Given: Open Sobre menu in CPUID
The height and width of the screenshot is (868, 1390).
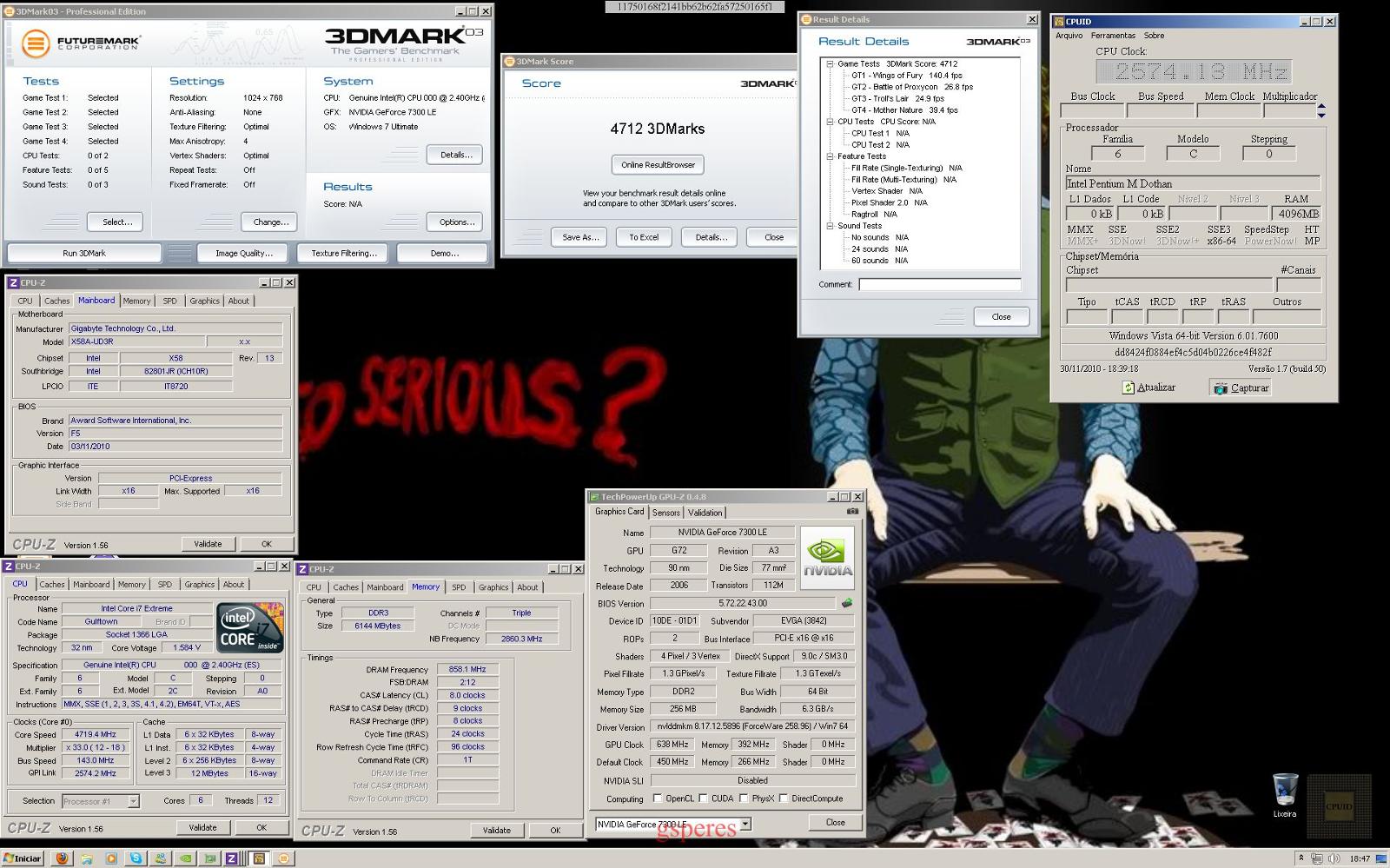Looking at the screenshot, I should pos(1154,36).
